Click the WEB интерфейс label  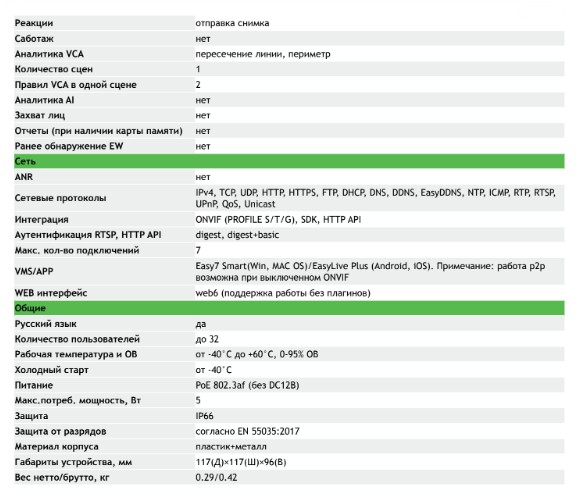(x=51, y=293)
